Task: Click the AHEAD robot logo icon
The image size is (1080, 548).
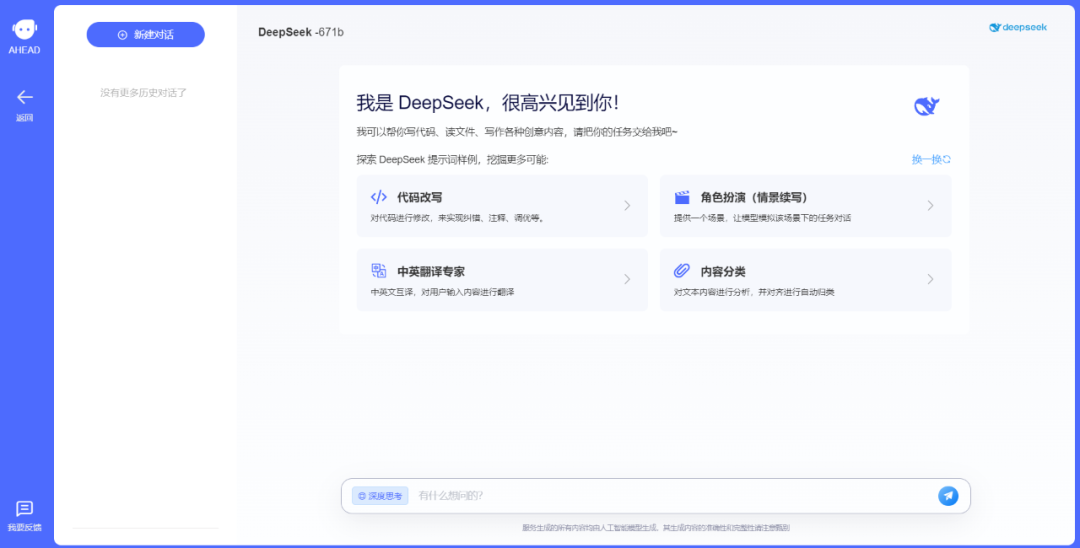Action: [x=24, y=30]
